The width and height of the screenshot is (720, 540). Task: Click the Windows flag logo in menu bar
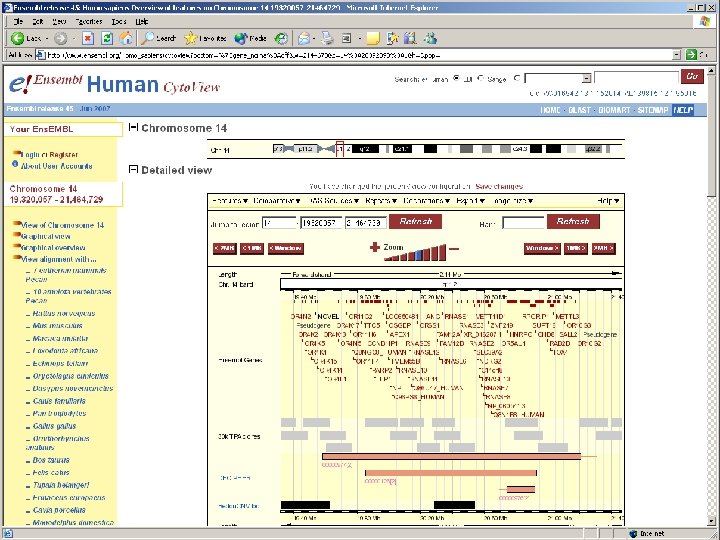705,21
